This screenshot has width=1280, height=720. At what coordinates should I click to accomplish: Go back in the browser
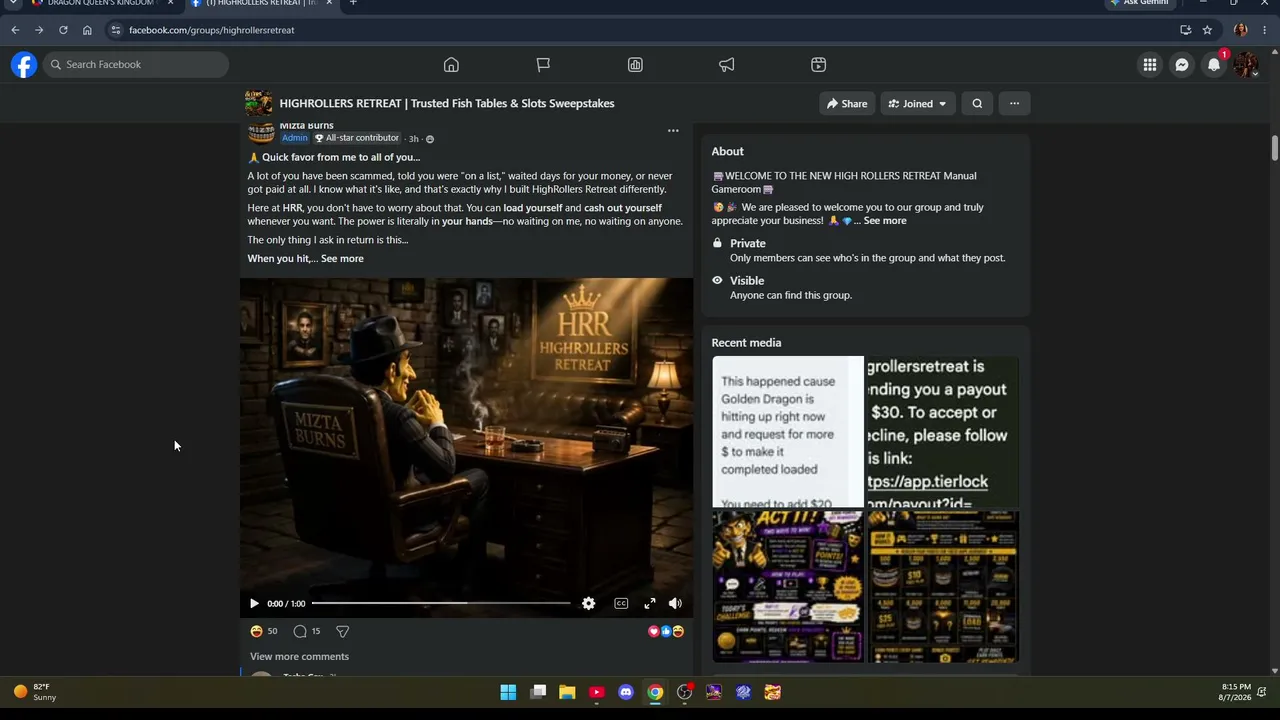click(x=15, y=30)
